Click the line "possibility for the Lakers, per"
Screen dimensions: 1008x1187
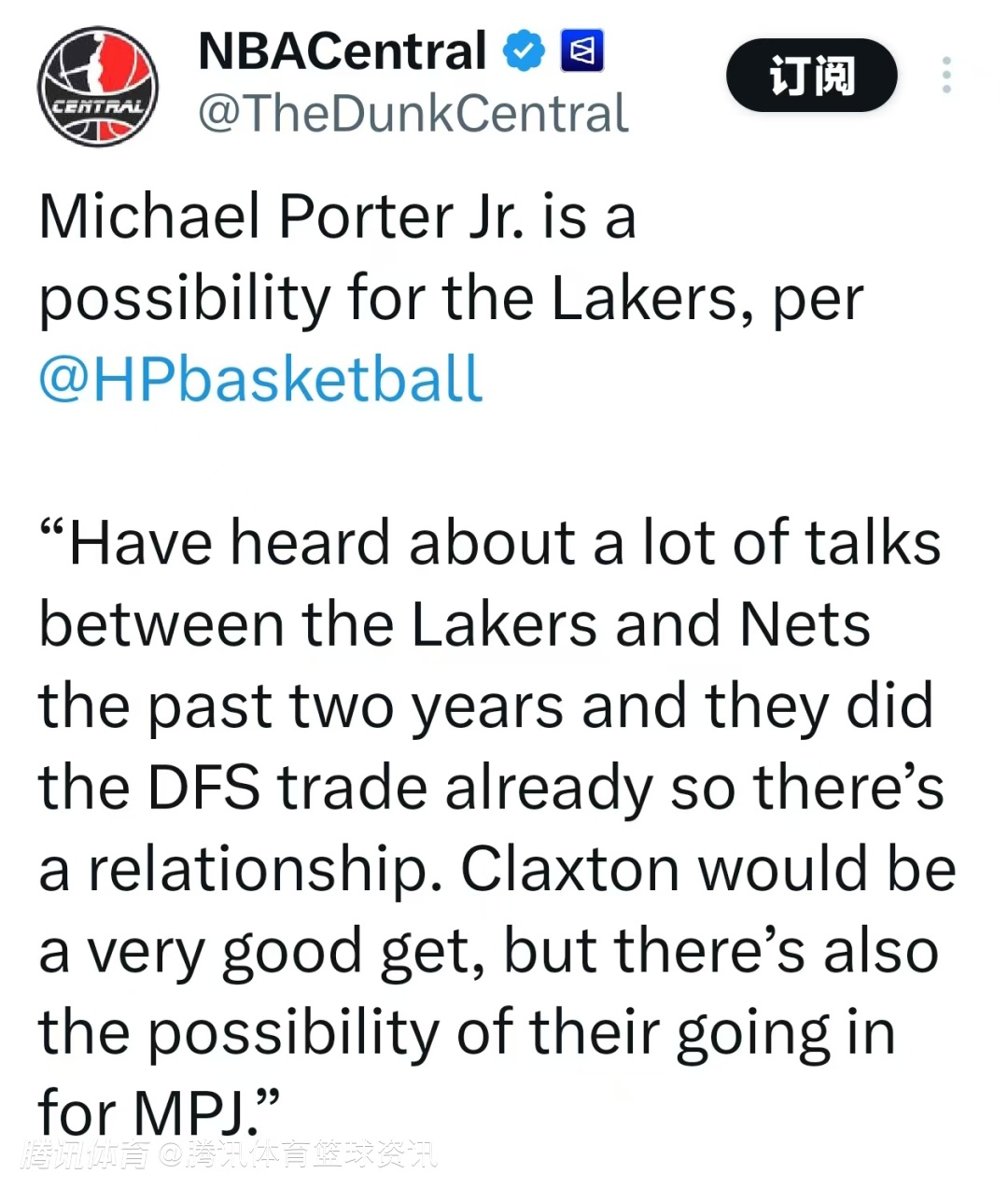[451, 299]
